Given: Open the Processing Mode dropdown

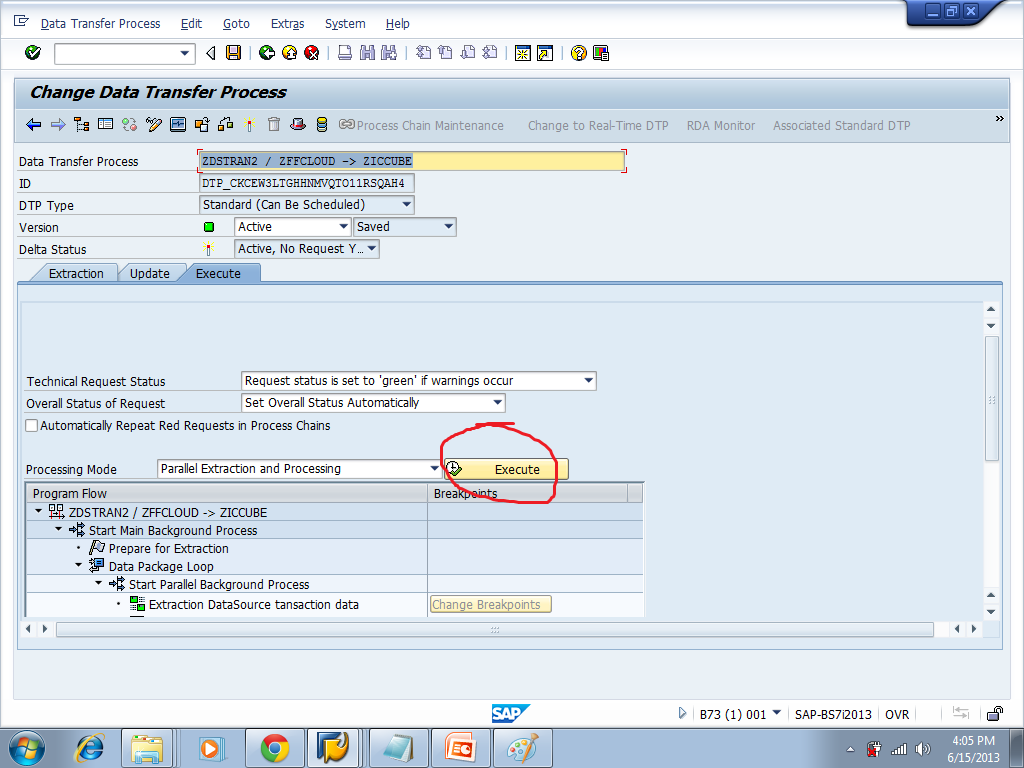Looking at the screenshot, I should pos(434,468).
